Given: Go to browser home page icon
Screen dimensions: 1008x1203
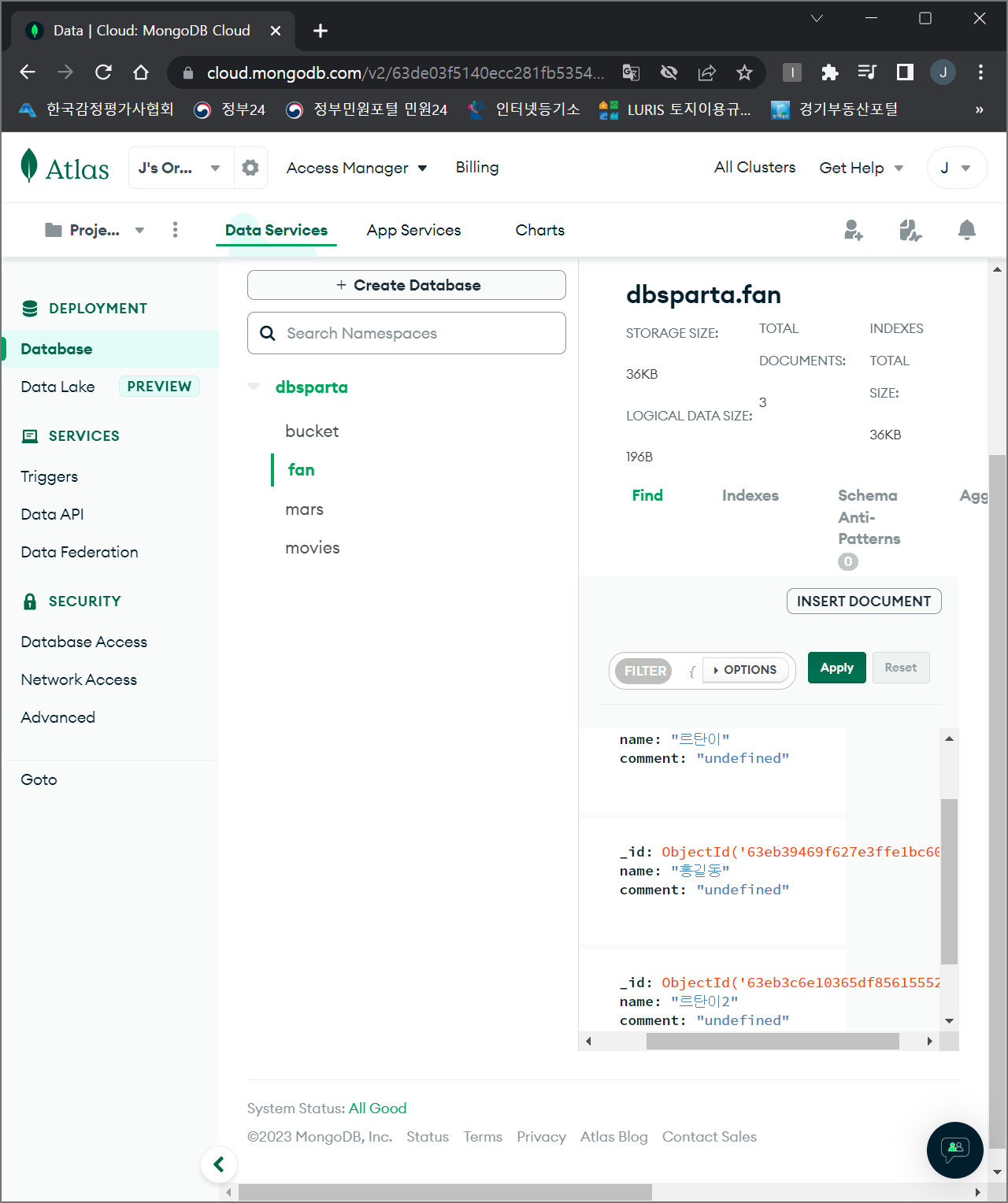Looking at the screenshot, I should (141, 72).
